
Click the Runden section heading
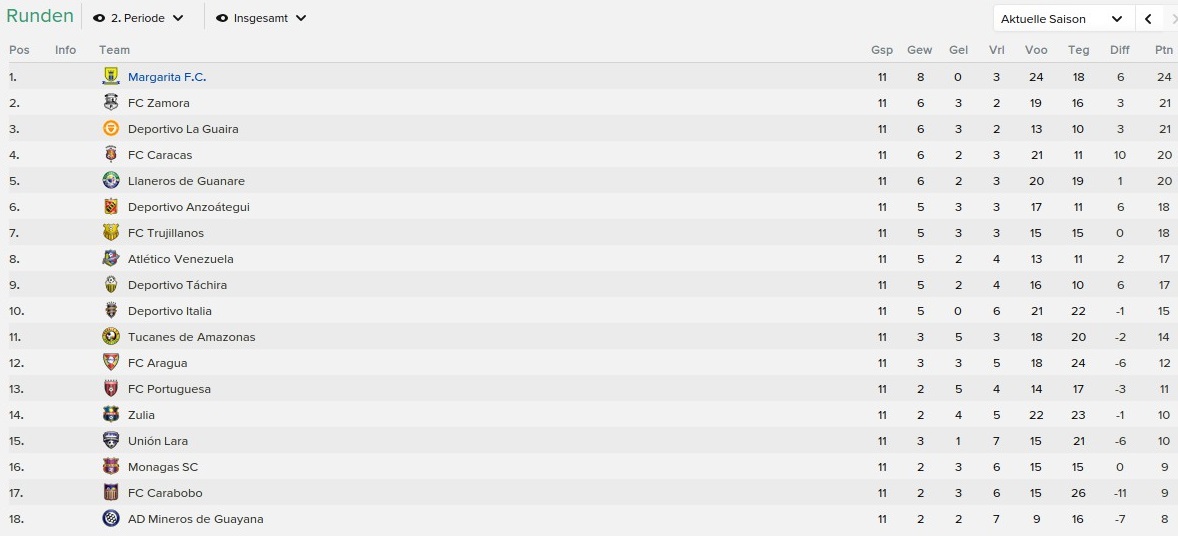click(40, 16)
